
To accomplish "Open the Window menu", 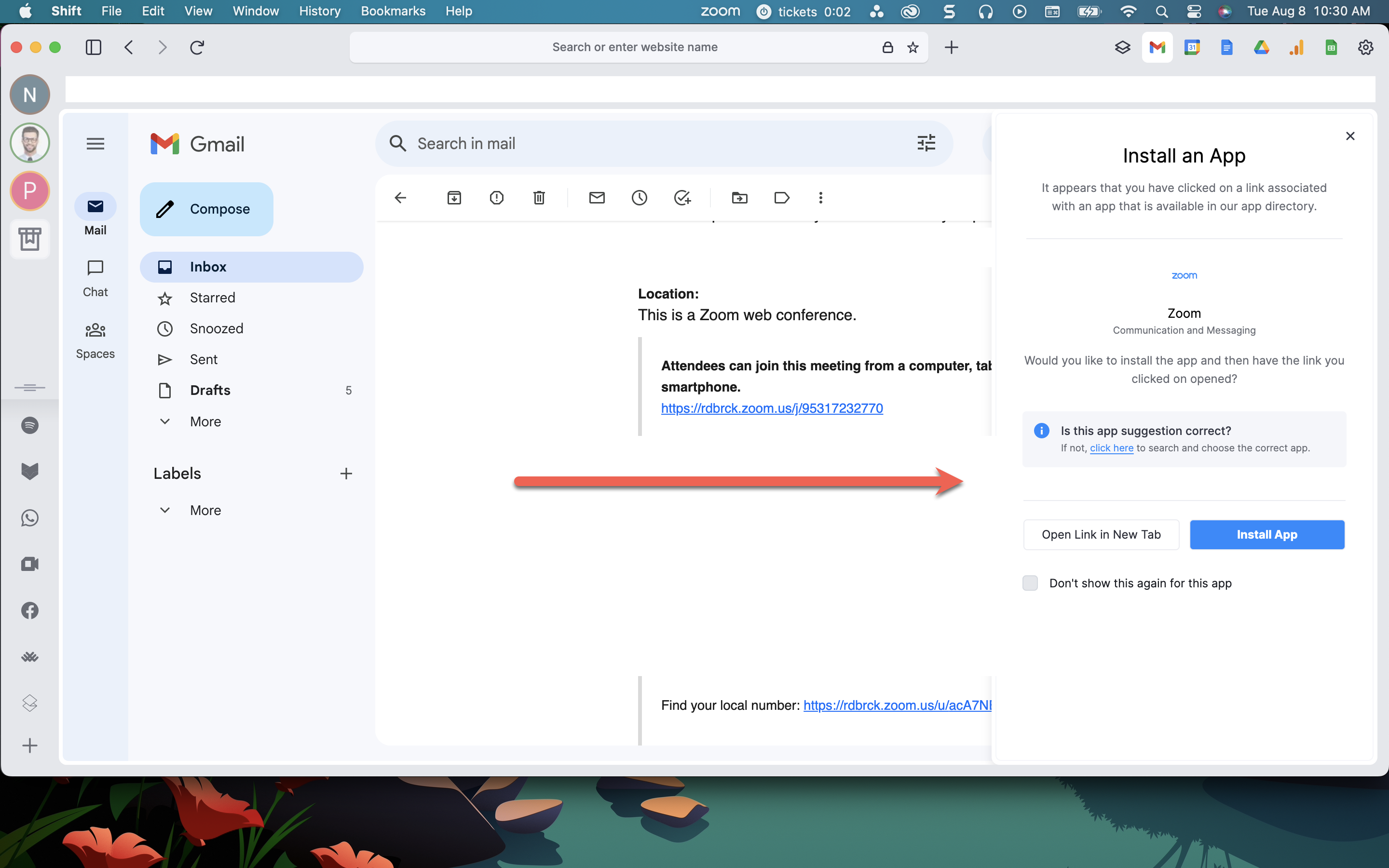I will pos(256,11).
